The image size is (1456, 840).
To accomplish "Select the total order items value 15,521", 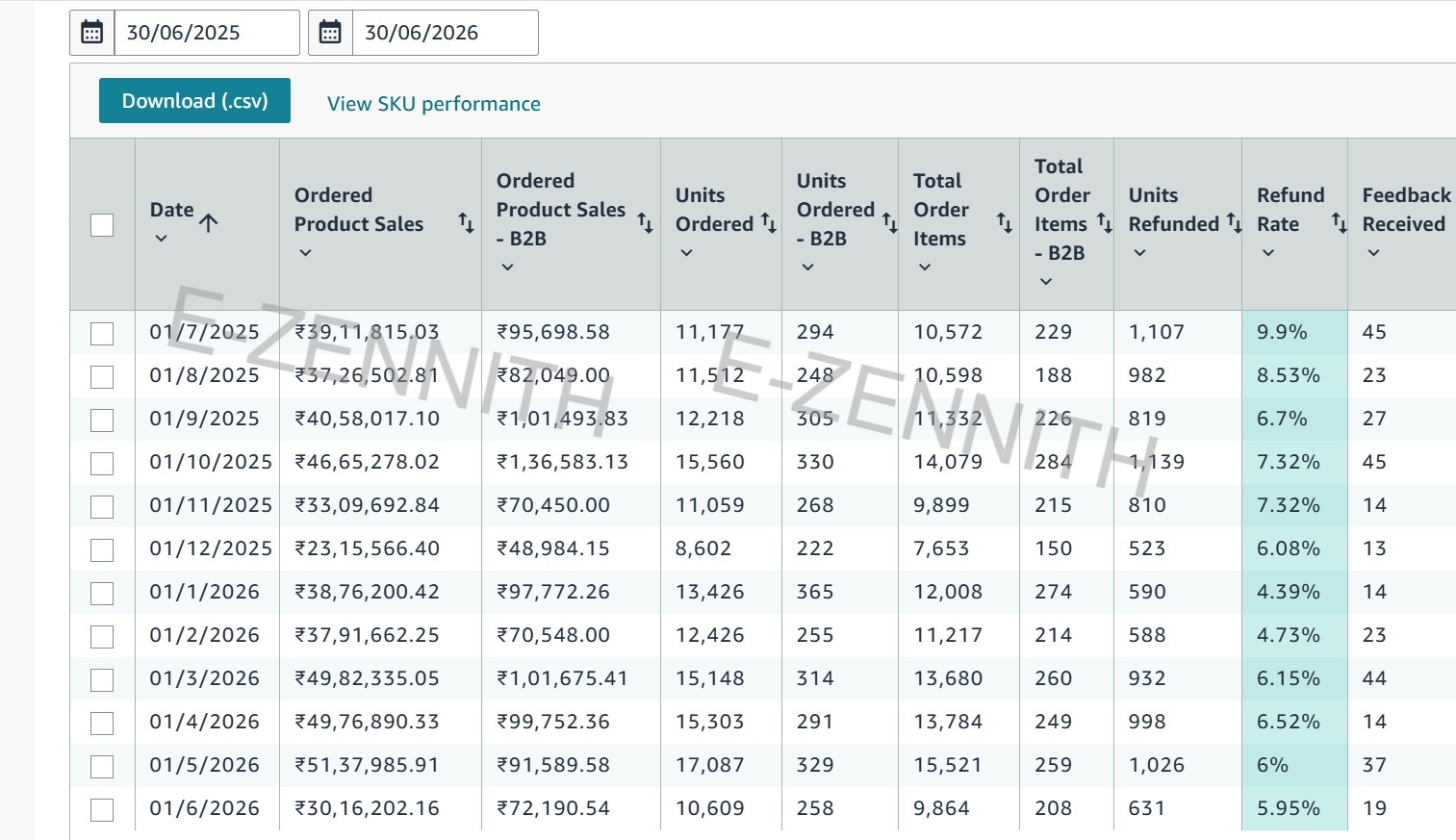I will click(x=948, y=765).
